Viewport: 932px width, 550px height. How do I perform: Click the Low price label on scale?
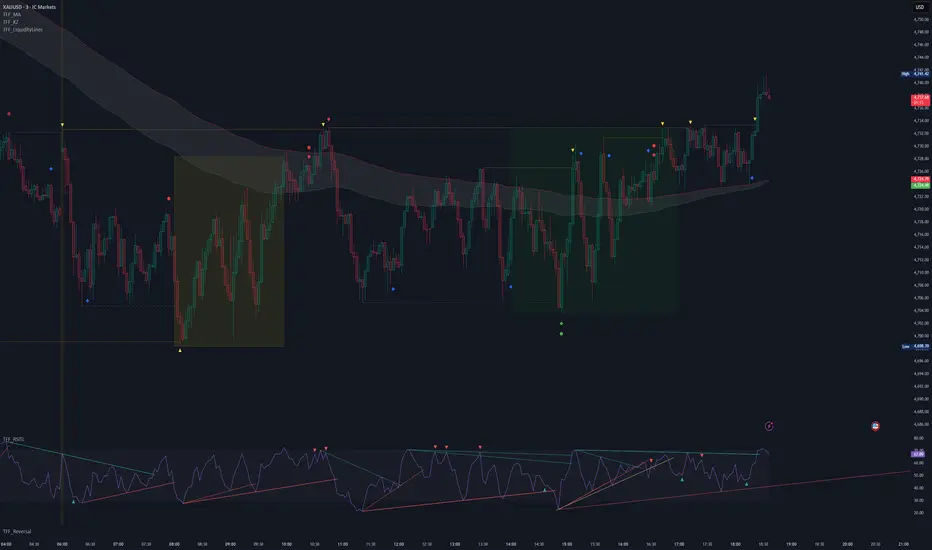915,346
